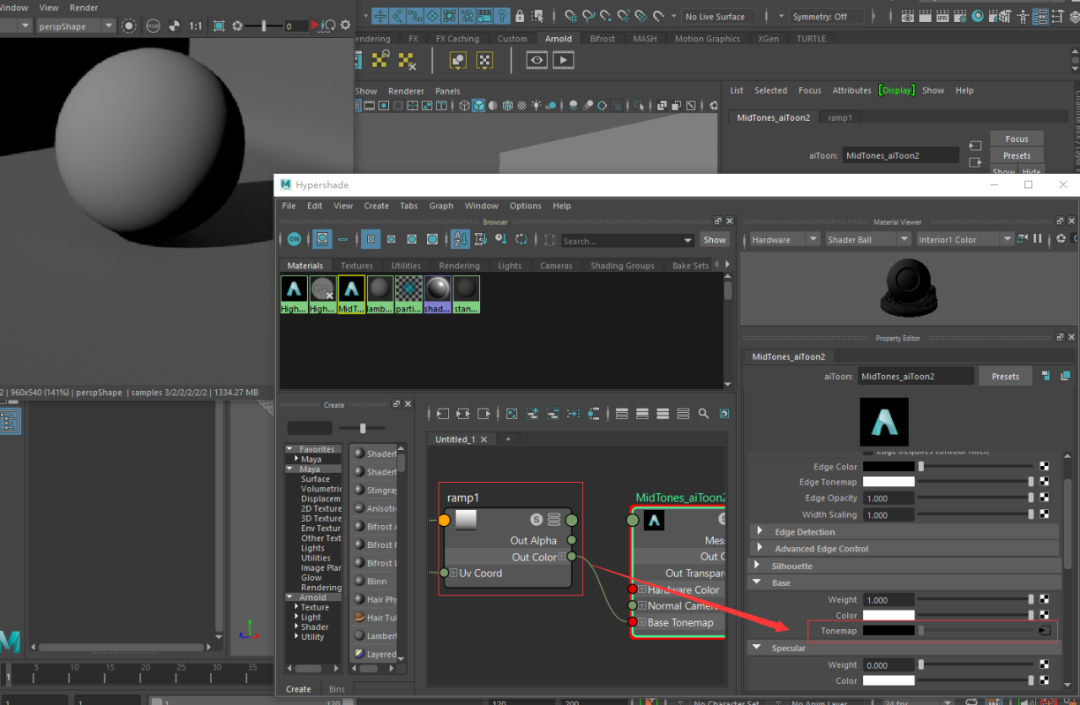The width and height of the screenshot is (1080, 705).
Task: Select the MidT... aiToon material swatch
Action: (351, 295)
